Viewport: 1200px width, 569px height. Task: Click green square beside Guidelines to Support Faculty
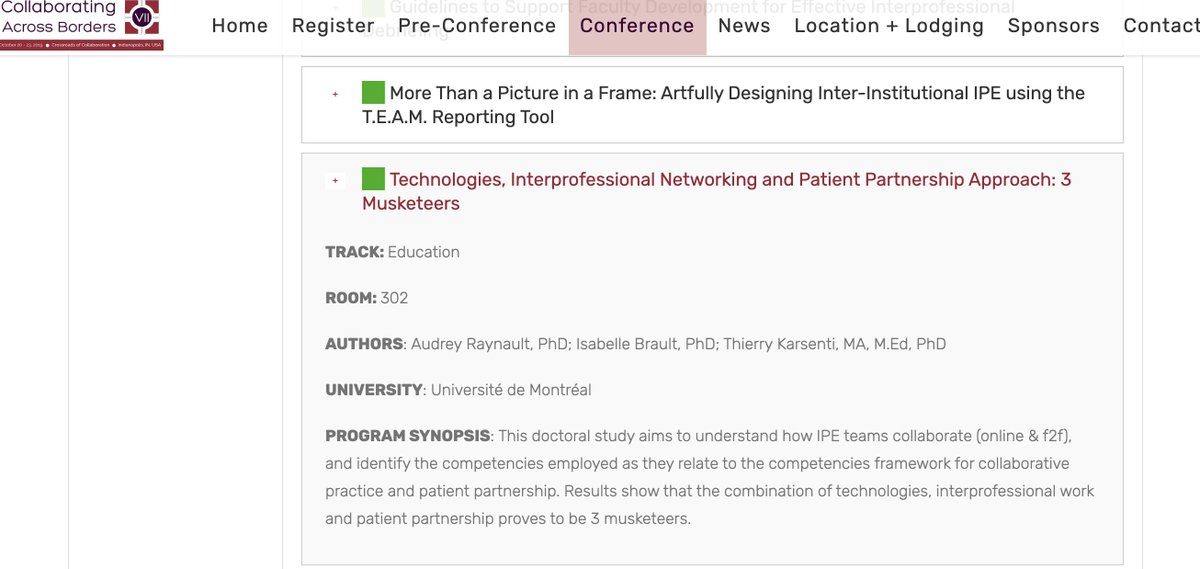pos(373,6)
